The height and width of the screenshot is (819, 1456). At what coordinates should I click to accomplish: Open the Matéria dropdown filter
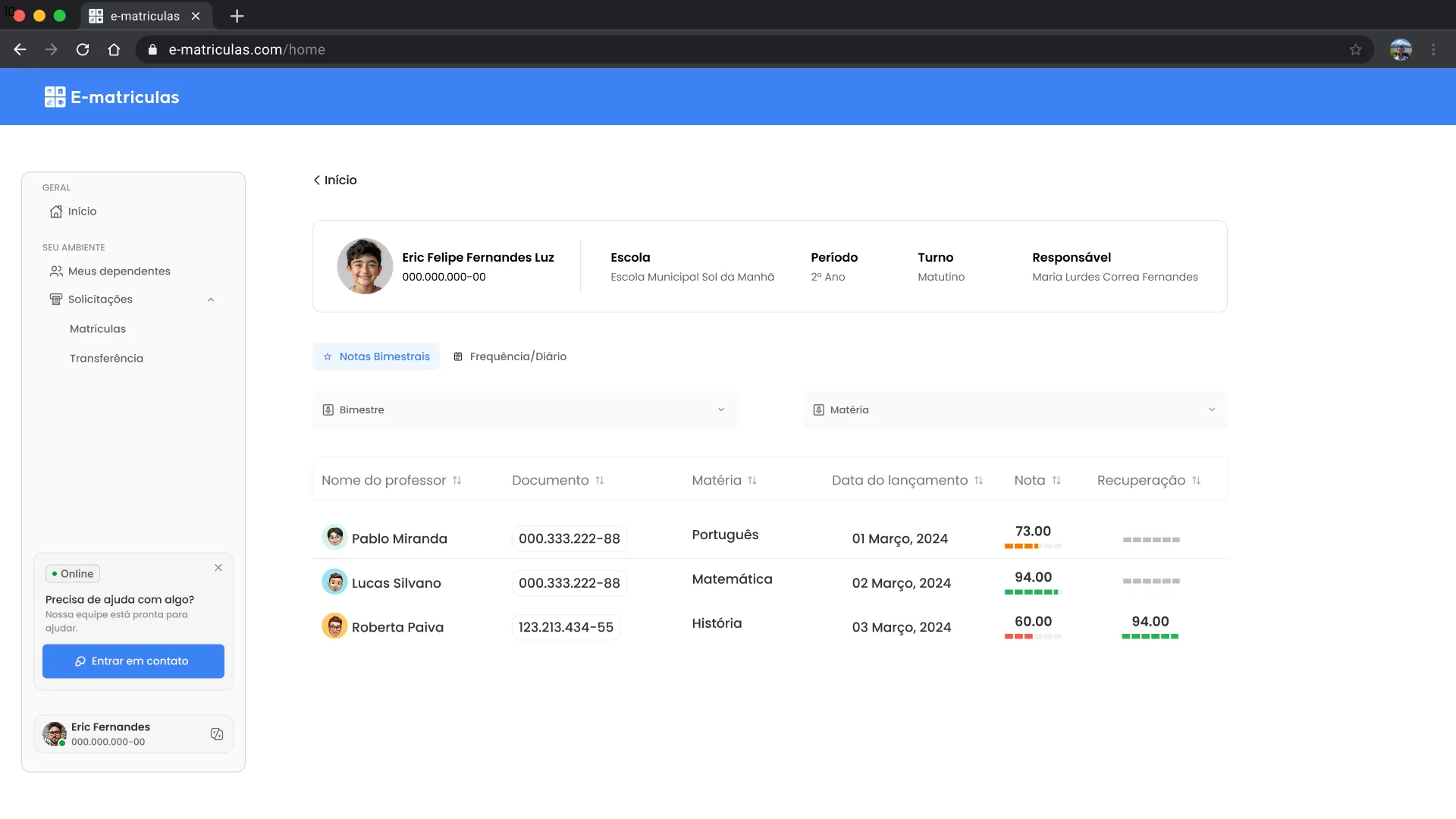1015,410
